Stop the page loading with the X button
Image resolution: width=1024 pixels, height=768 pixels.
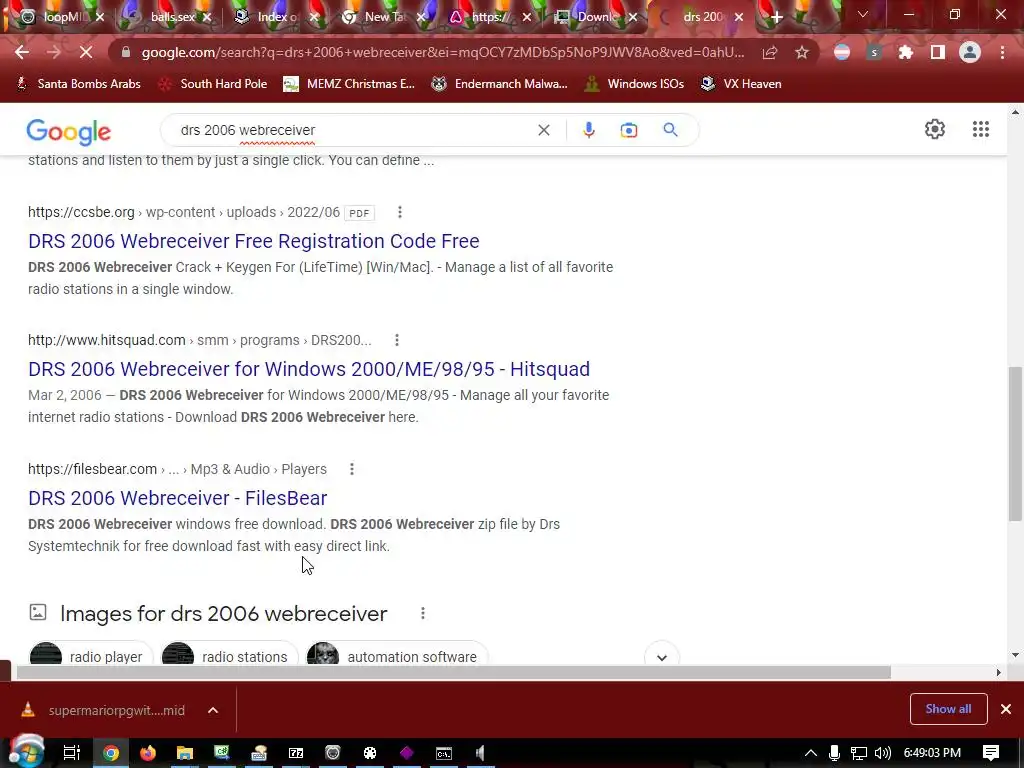coord(86,52)
